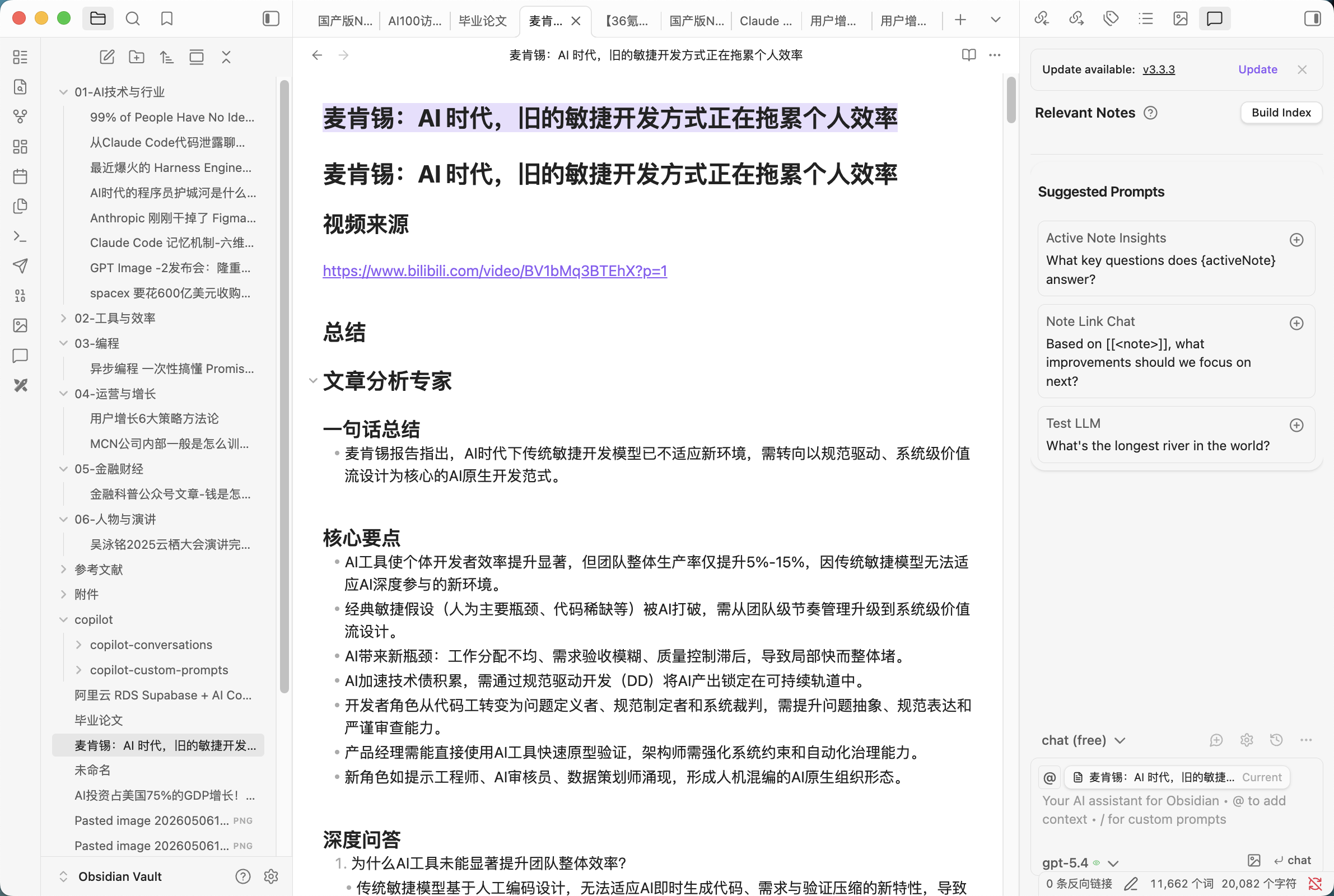The image size is (1334, 896).
Task: Click the Update link
Action: pos(1257,69)
